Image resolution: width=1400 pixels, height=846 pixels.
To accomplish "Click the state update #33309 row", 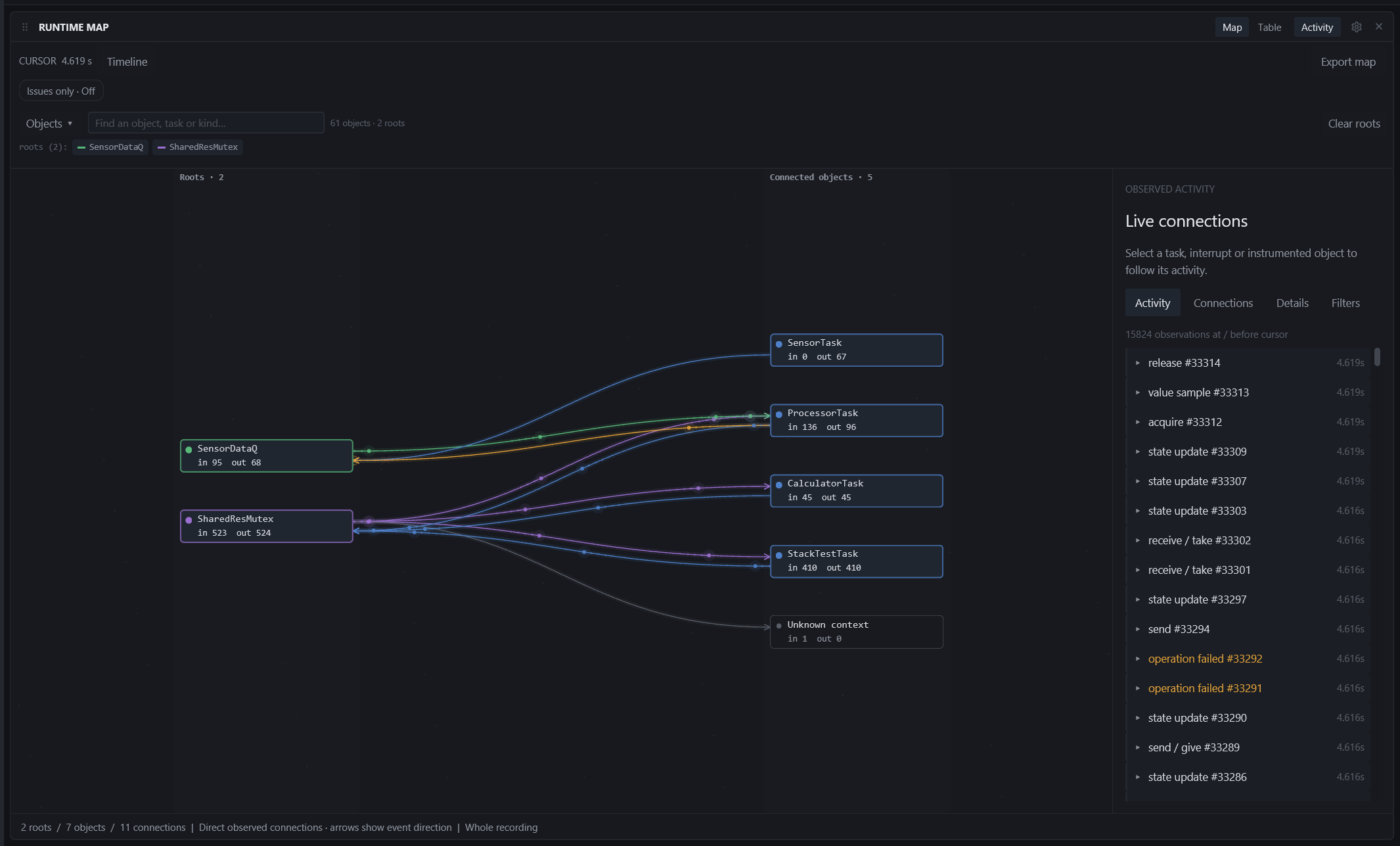I will pyautogui.click(x=1248, y=452).
